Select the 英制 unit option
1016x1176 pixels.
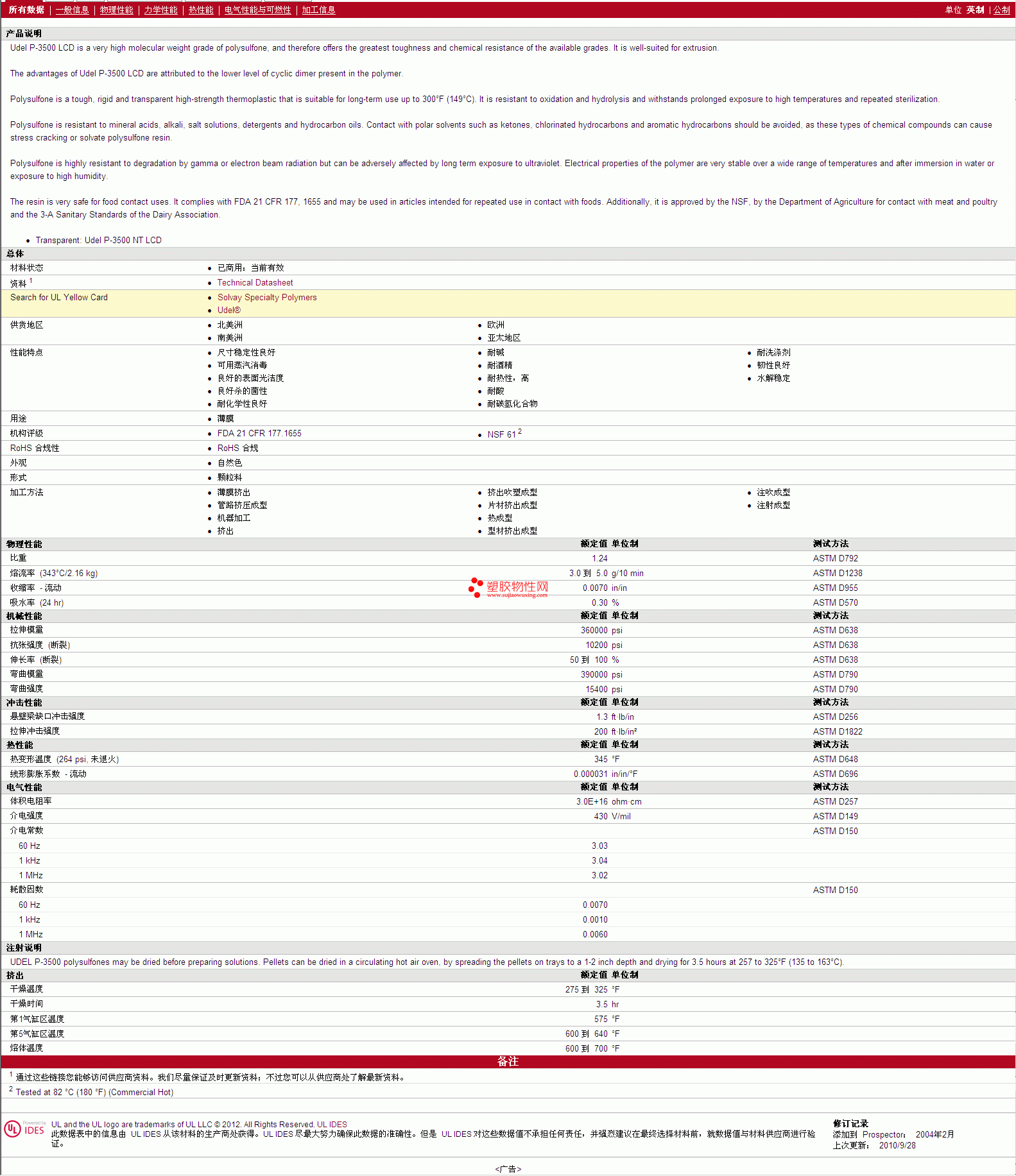click(x=975, y=10)
